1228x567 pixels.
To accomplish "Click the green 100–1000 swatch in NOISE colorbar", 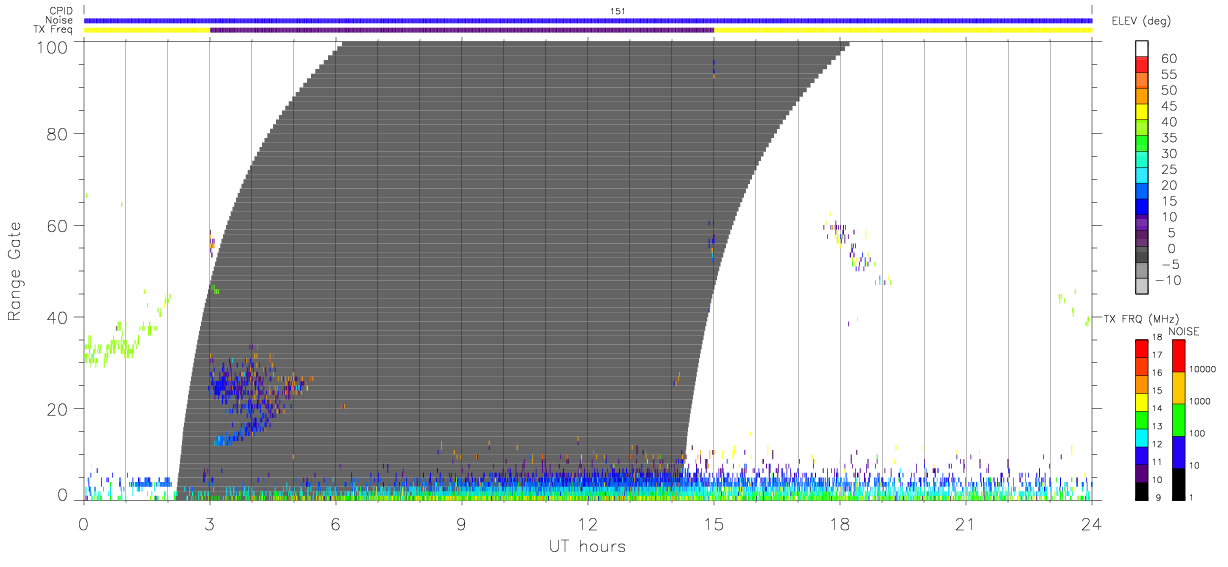I will click(x=1177, y=419).
